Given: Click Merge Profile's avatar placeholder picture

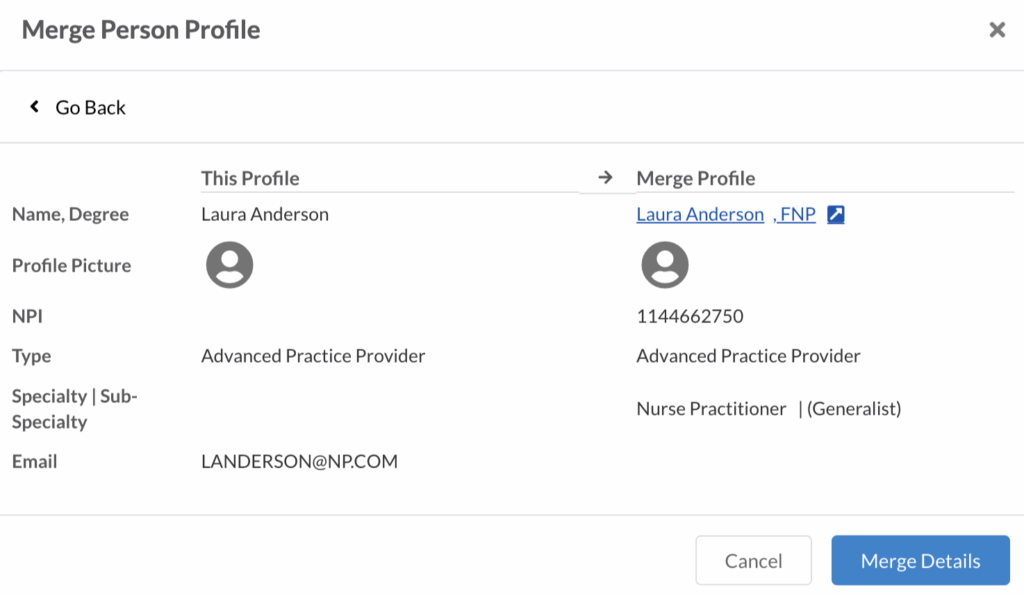Looking at the screenshot, I should coord(665,265).
